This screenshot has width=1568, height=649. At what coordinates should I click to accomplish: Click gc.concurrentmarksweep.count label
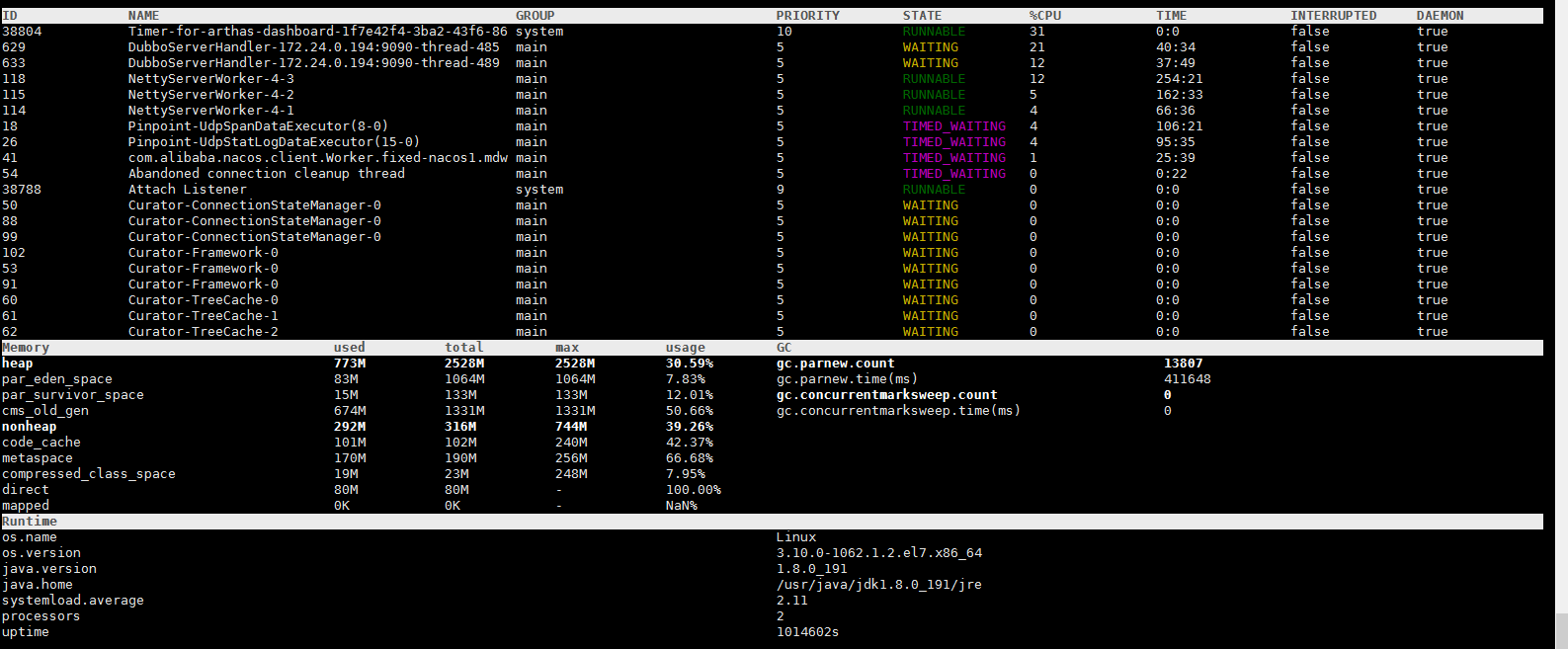[886, 395]
